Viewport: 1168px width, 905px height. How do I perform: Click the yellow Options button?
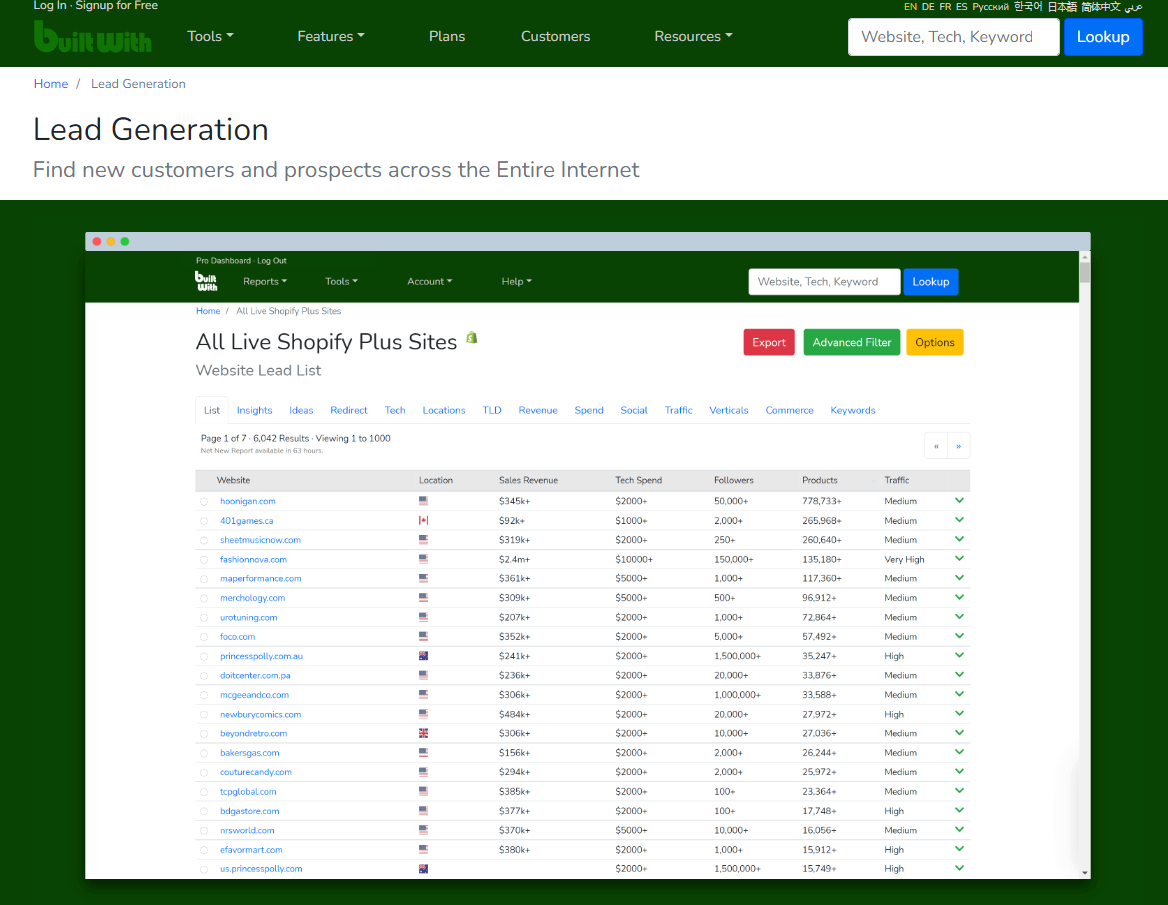pos(935,343)
